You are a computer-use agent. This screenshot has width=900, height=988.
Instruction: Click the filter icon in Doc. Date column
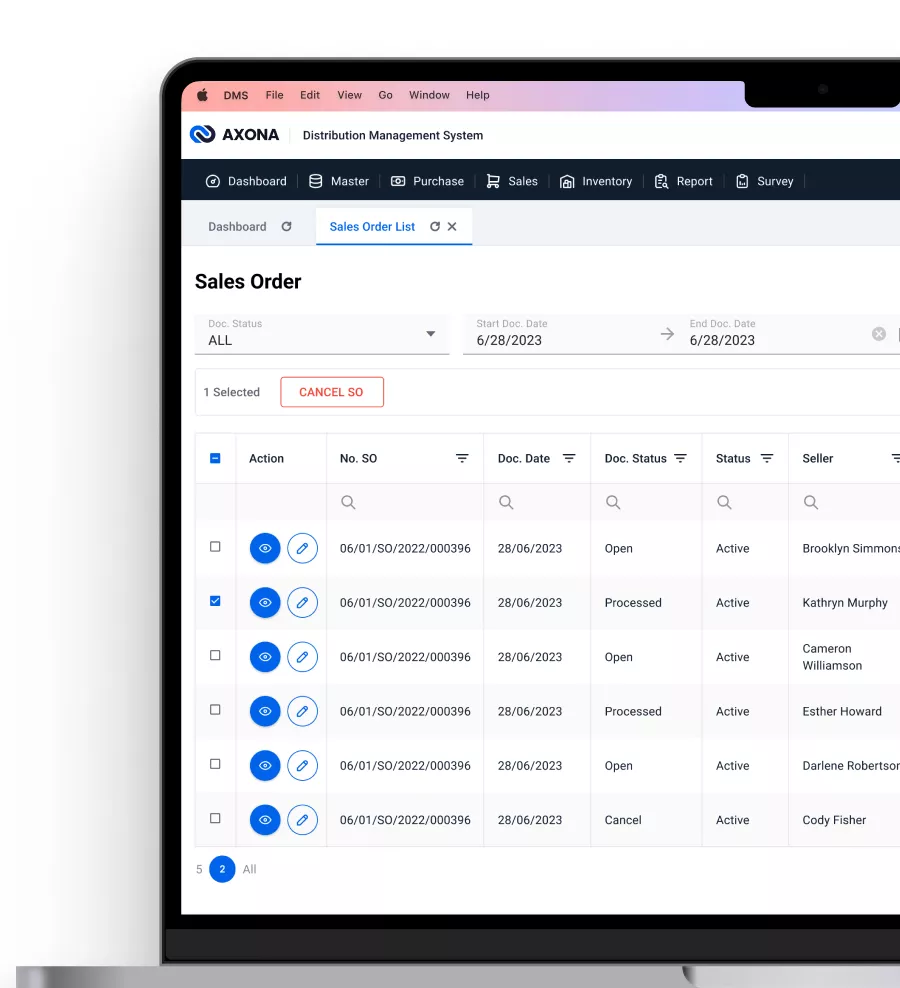tap(569, 459)
